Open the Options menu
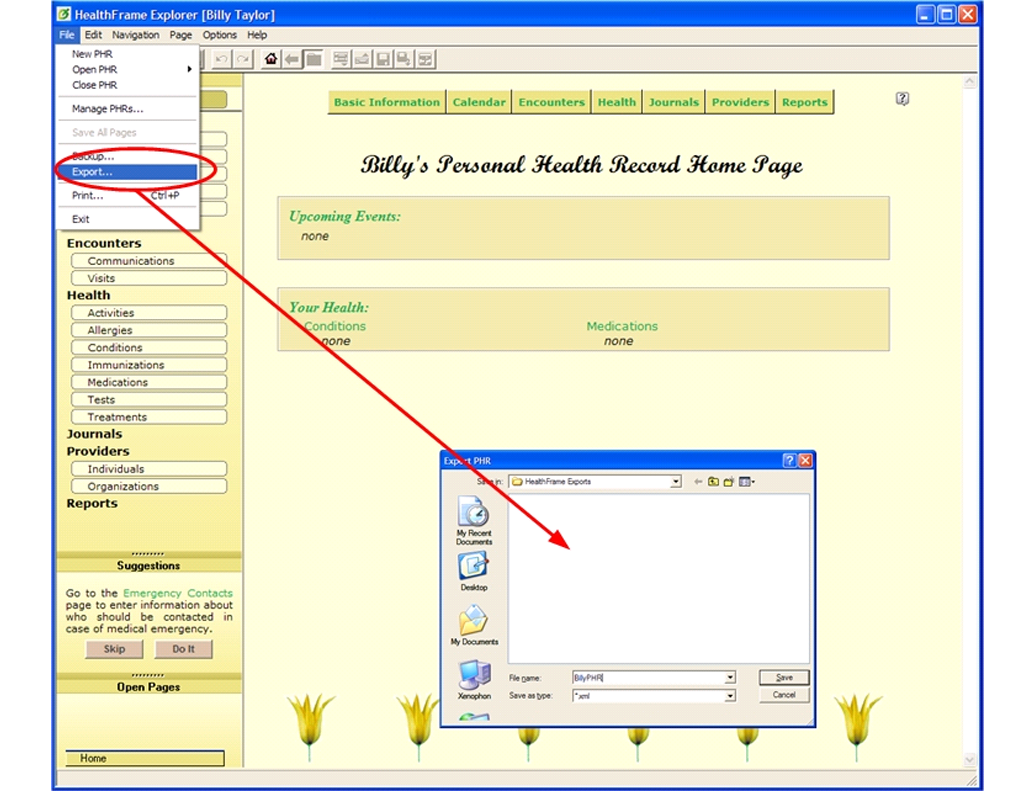The image size is (1035, 791). click(x=219, y=35)
